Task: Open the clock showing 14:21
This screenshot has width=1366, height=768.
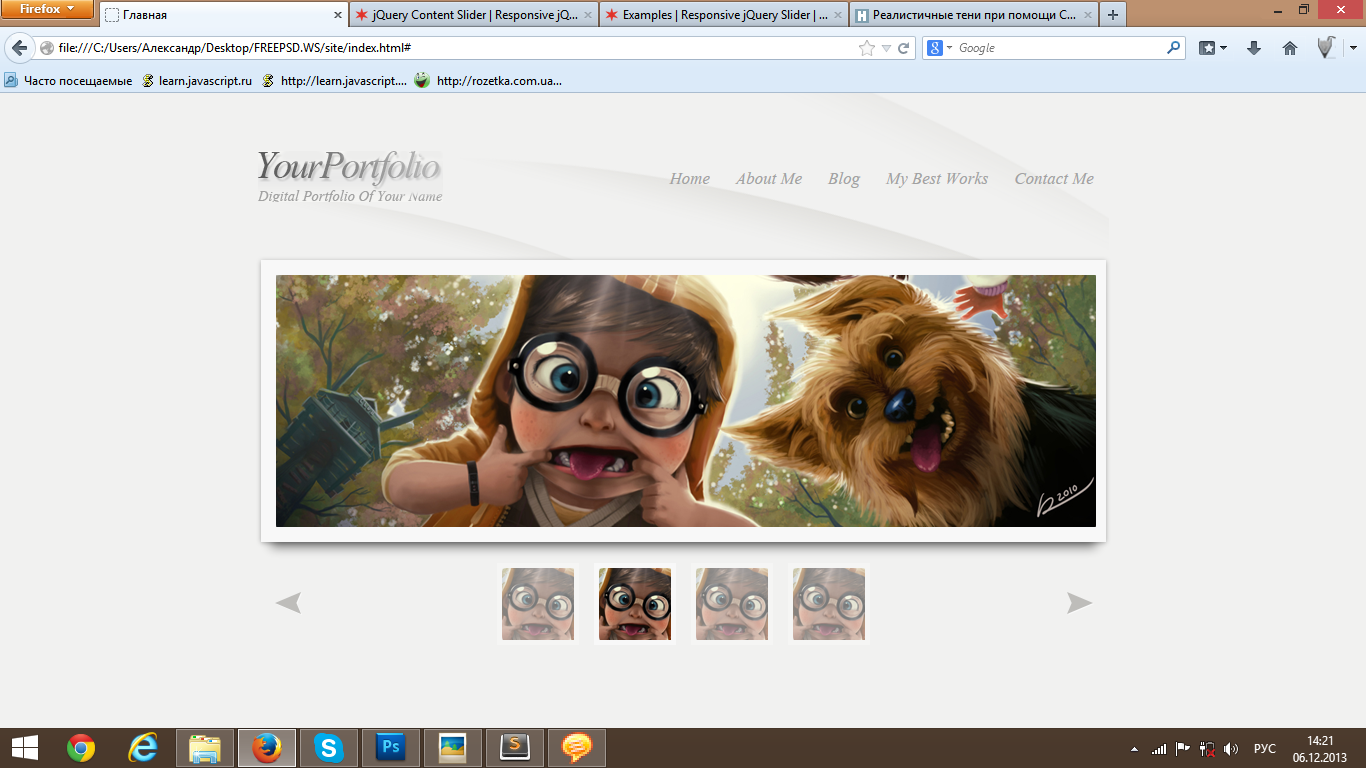Action: [1320, 748]
